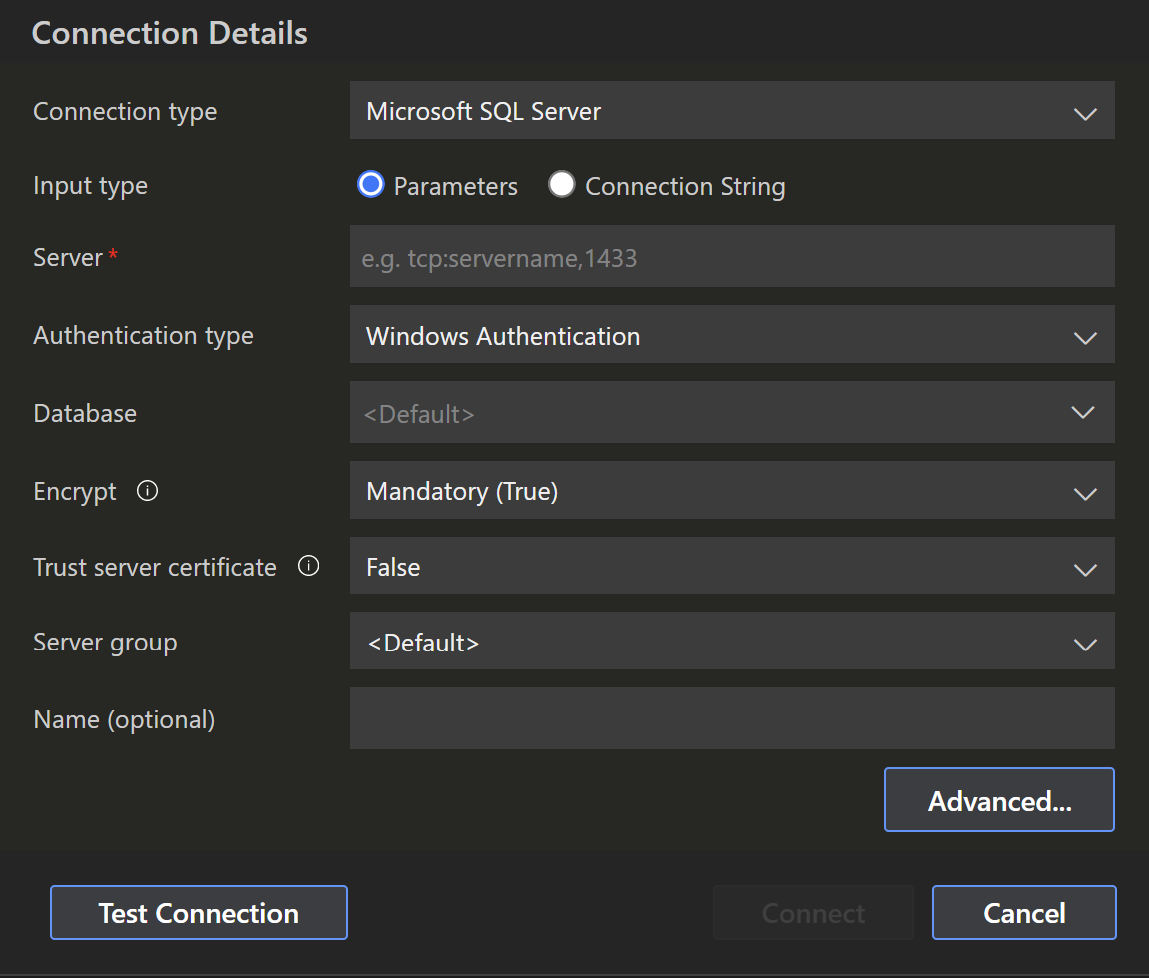Open the Microsoft SQL Server connection type dropdown
The width and height of the screenshot is (1149, 978).
(732, 110)
